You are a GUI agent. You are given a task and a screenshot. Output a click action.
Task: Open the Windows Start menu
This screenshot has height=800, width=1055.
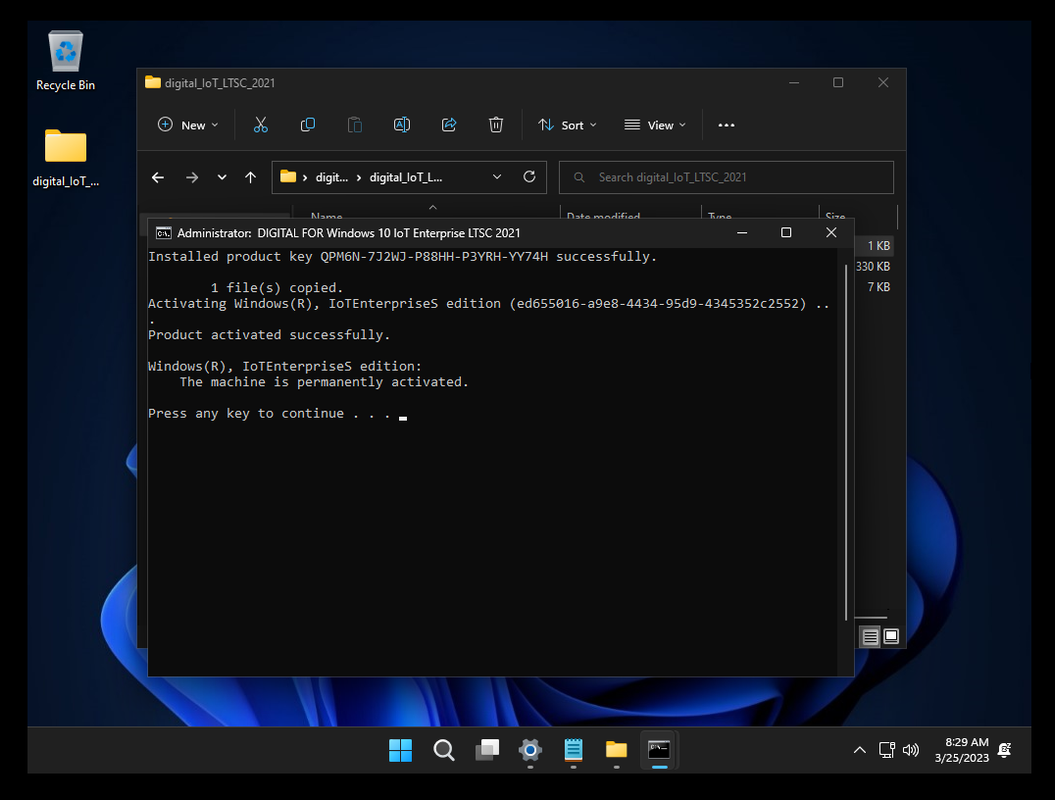[400, 750]
